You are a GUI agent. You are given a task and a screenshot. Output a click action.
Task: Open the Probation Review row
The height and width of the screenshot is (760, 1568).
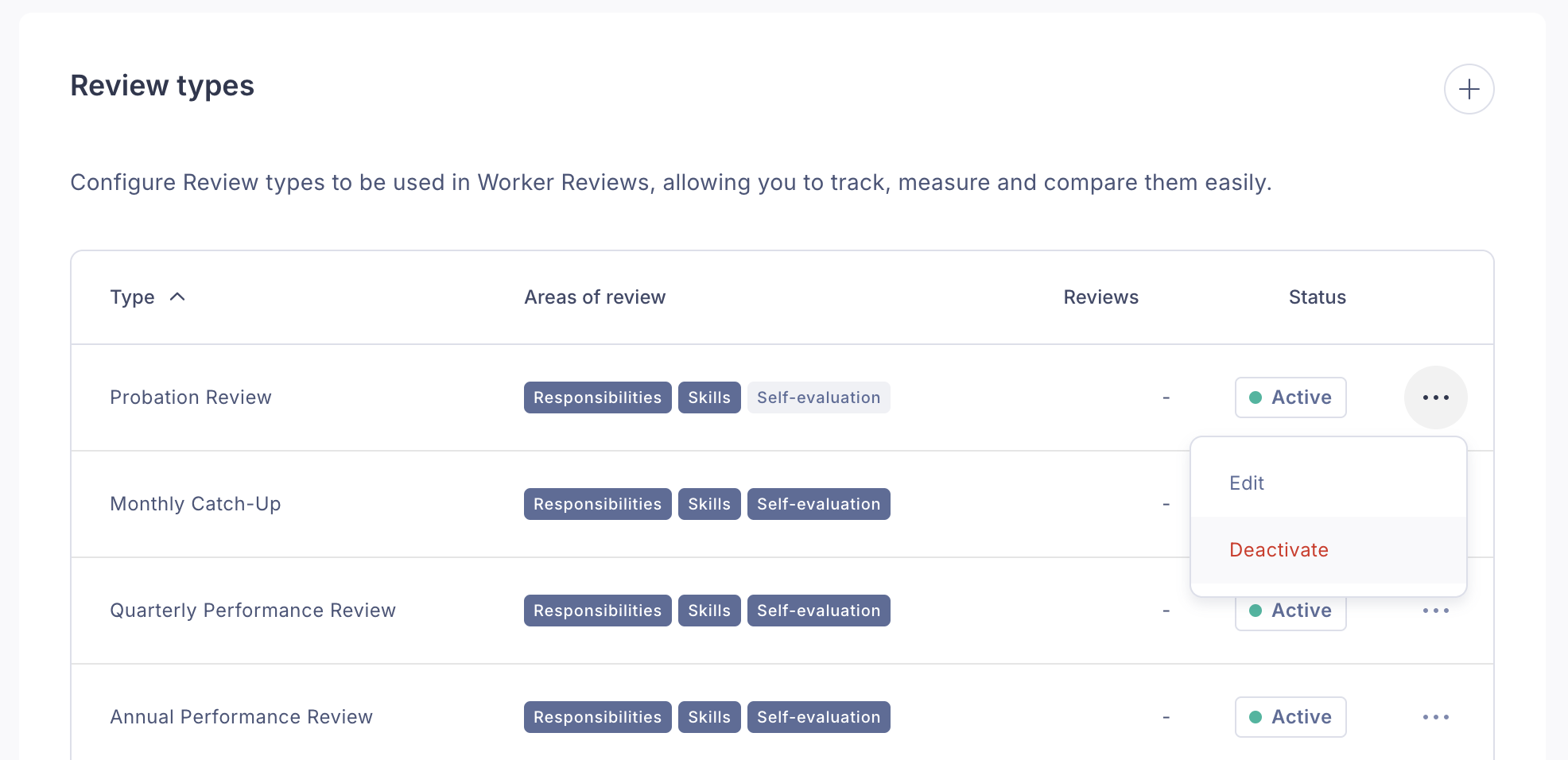[x=191, y=397]
